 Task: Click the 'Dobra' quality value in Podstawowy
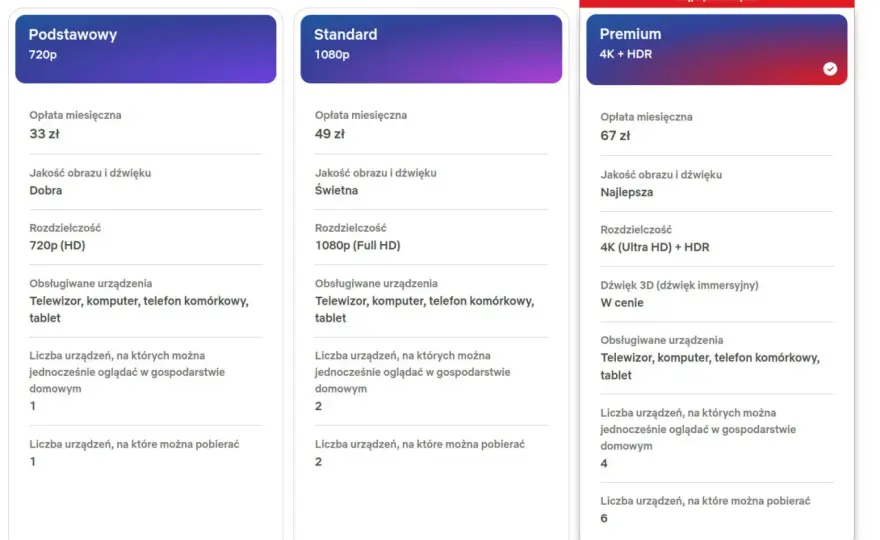(x=45, y=190)
